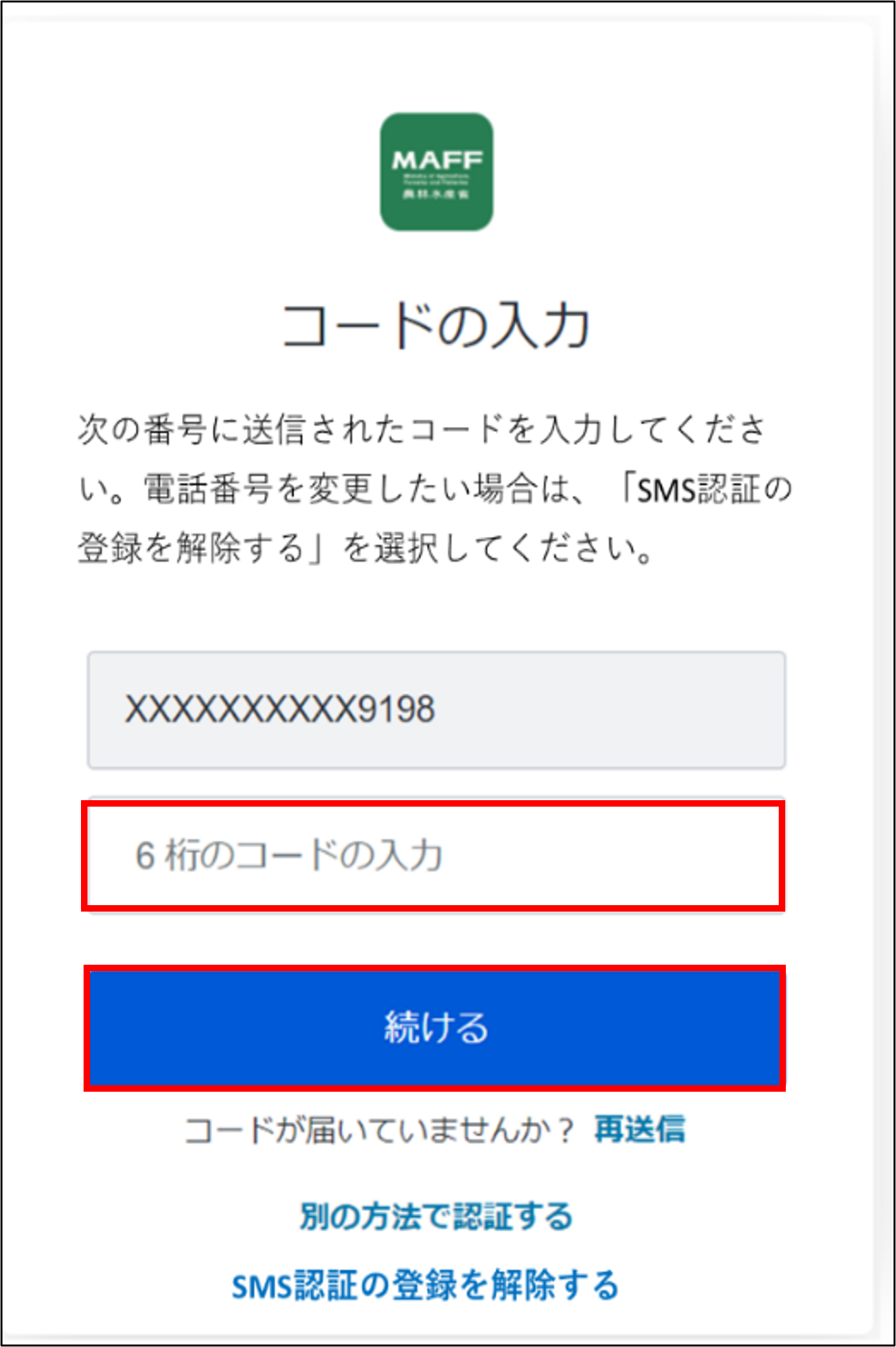896x1347 pixels.
Task: Click the 再送信 link to resend code
Action: pos(639,1129)
